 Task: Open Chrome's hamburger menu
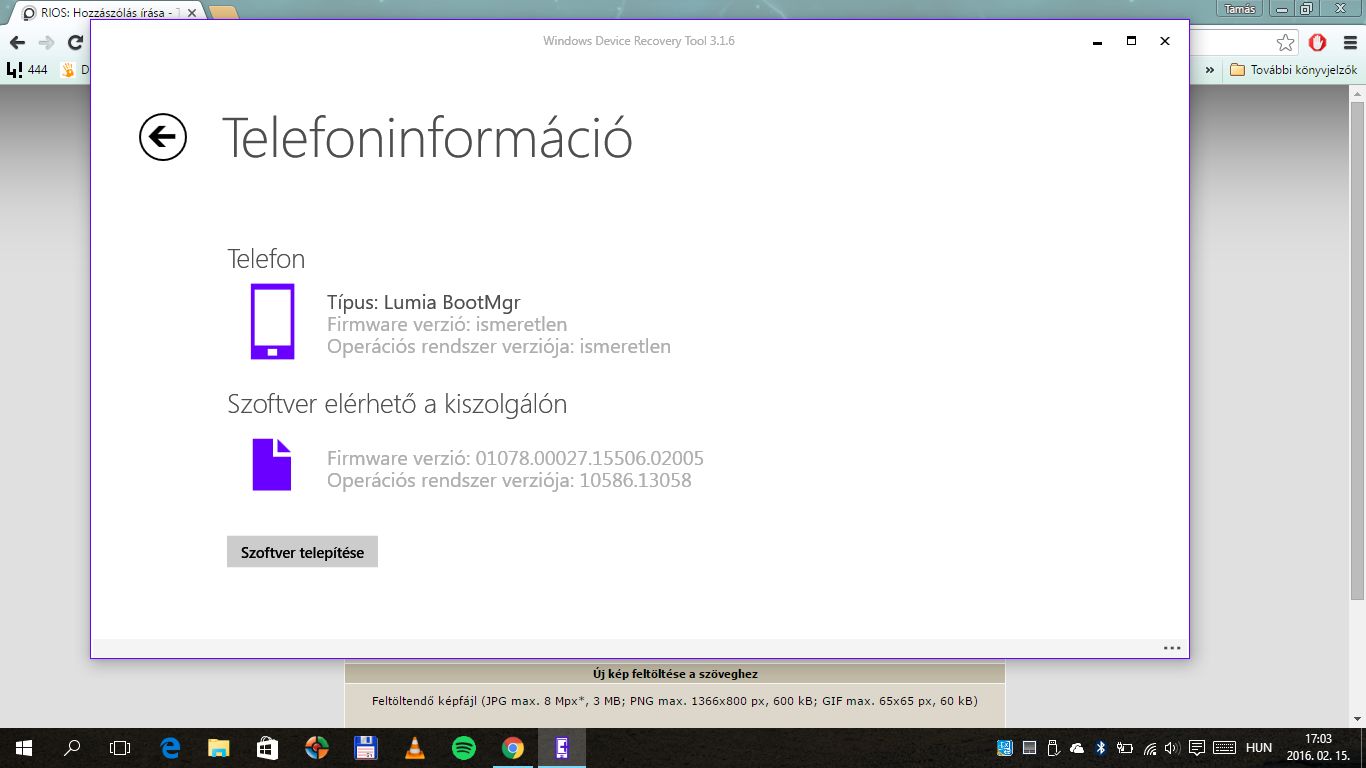[1349, 43]
